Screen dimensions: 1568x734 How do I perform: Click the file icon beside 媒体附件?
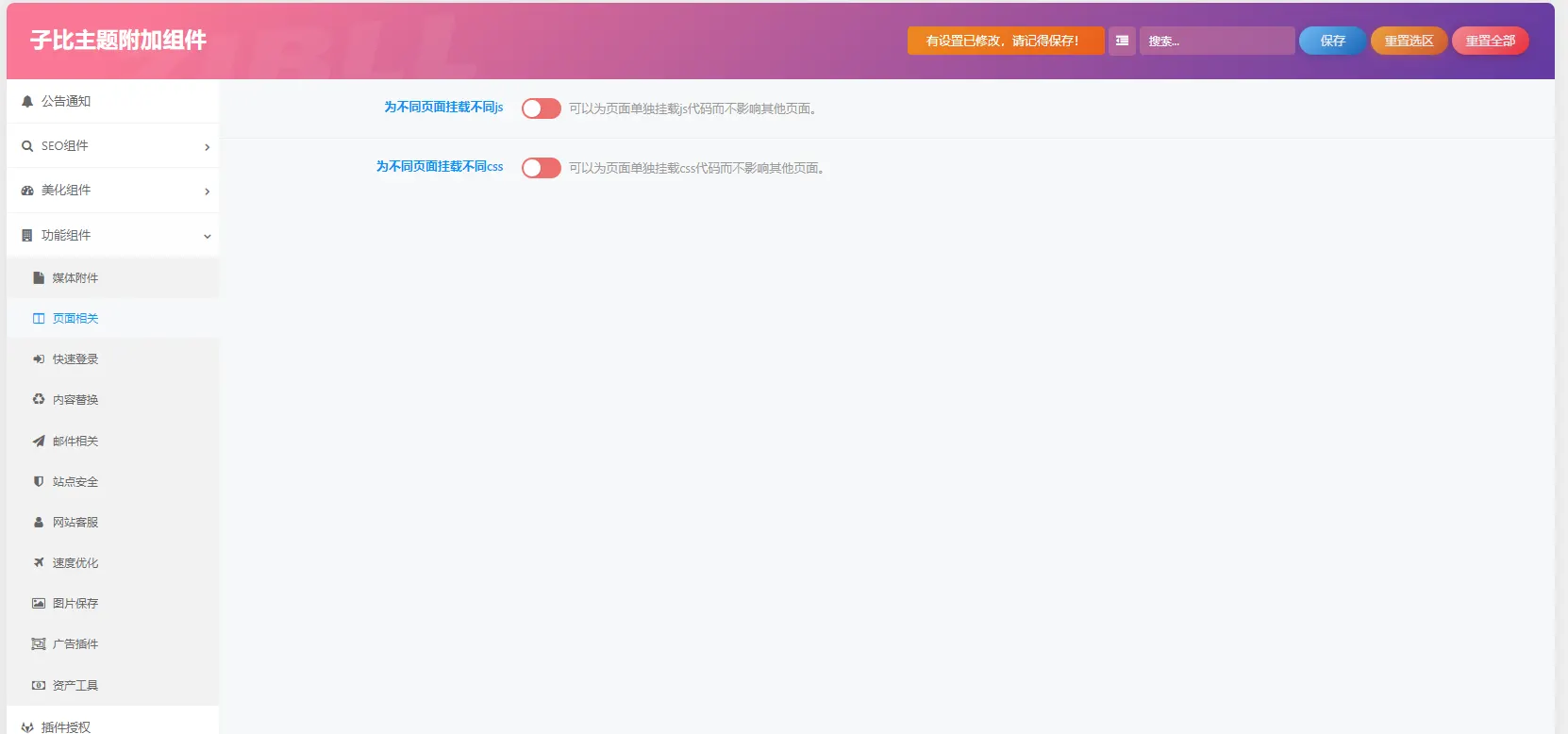[x=39, y=278]
